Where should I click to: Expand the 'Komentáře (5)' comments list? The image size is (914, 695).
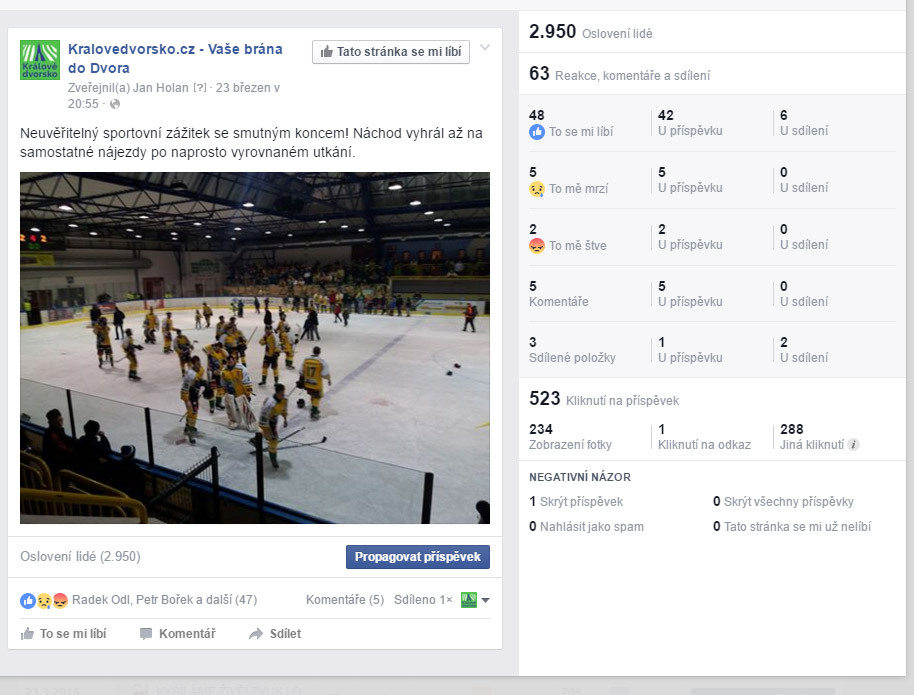344,601
